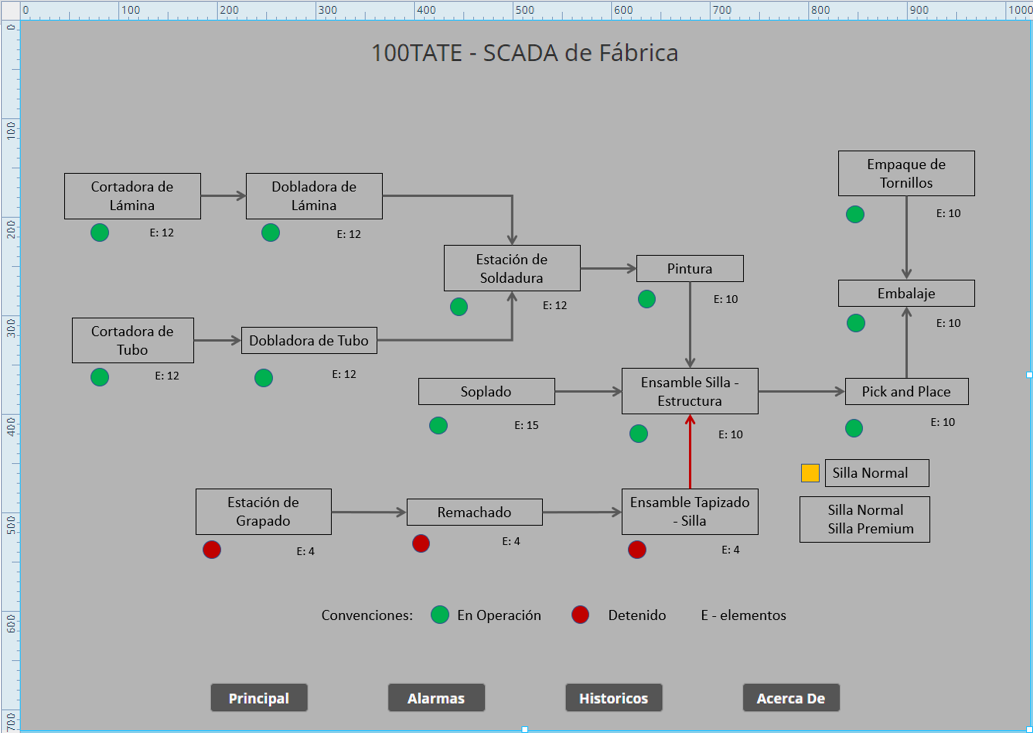1033x733 pixels.
Task: Open the Historicos view
Action: pos(613,697)
